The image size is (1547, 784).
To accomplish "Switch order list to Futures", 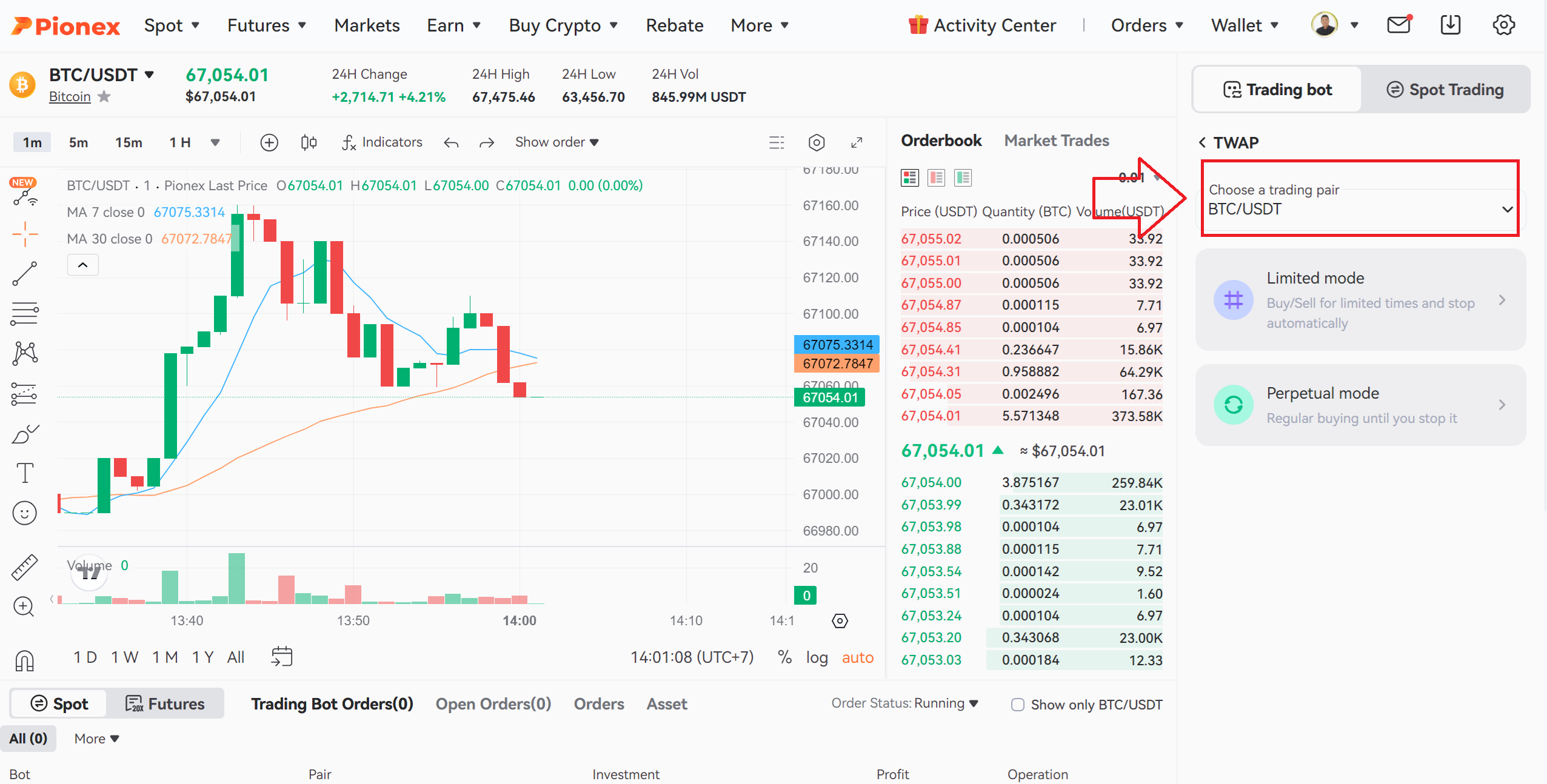I will click(165, 704).
